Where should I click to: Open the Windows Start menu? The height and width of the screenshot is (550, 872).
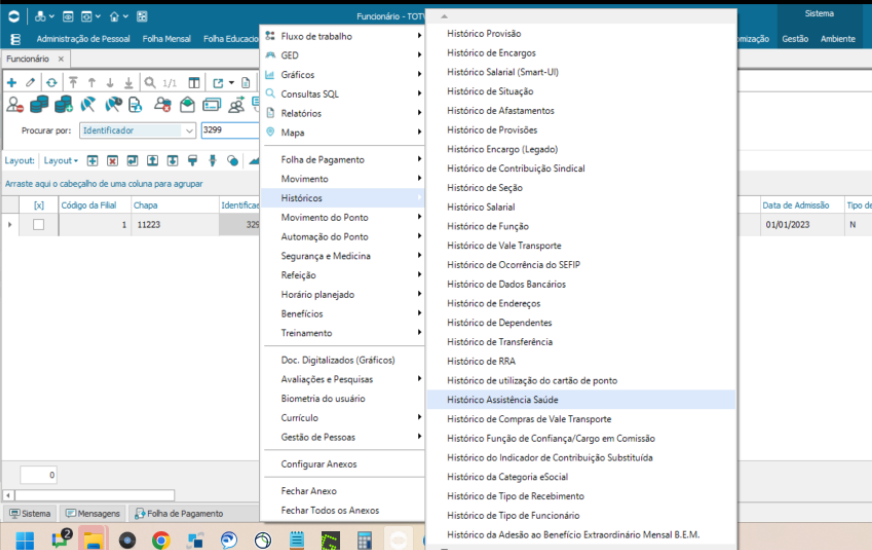click(x=24, y=540)
